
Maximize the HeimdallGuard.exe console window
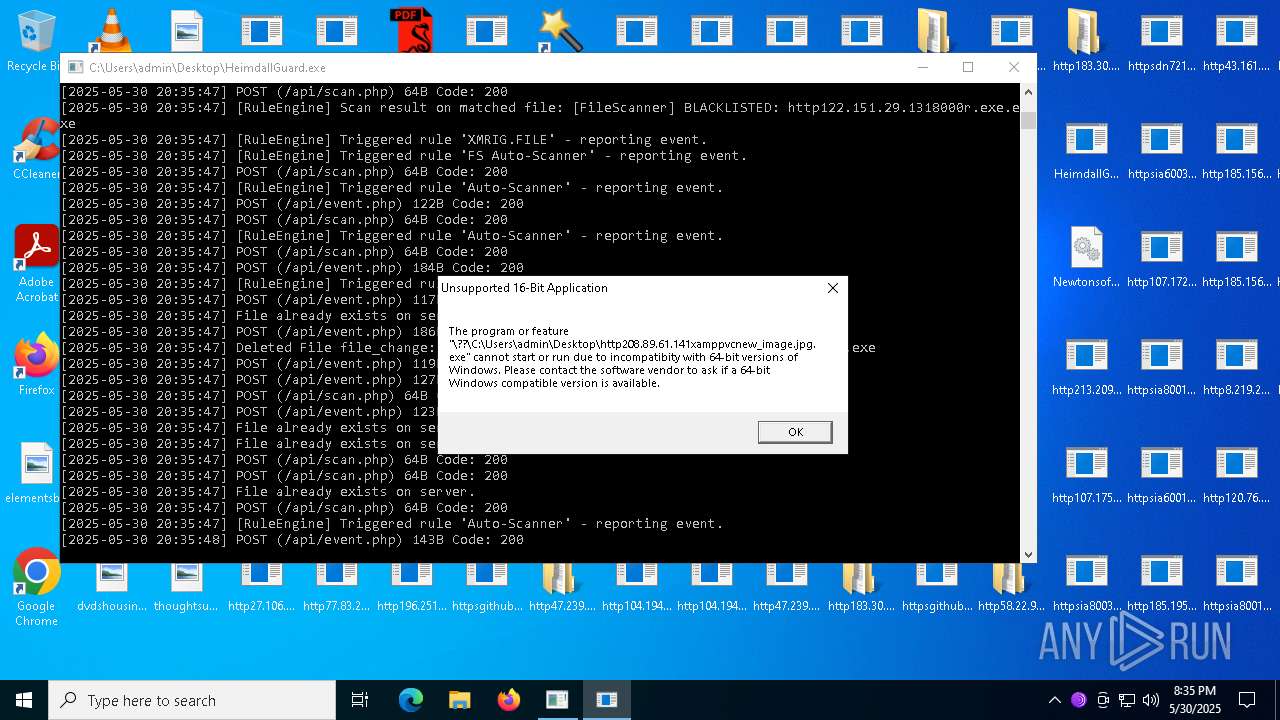pyautogui.click(x=968, y=67)
